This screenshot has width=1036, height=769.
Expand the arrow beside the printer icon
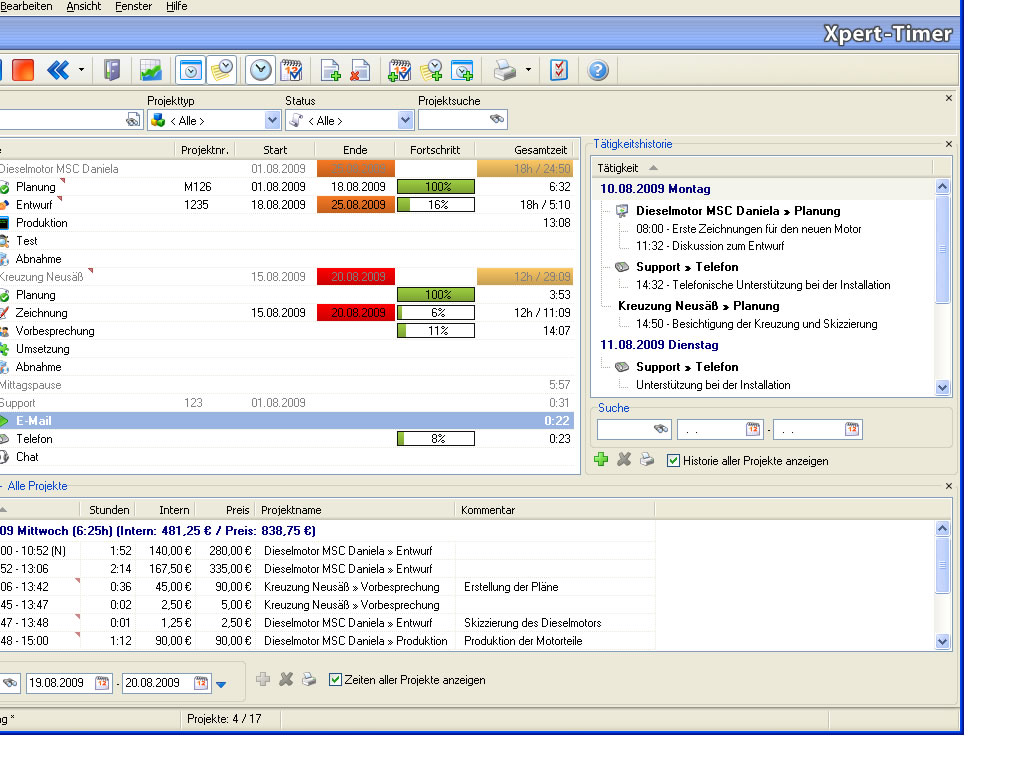(528, 70)
